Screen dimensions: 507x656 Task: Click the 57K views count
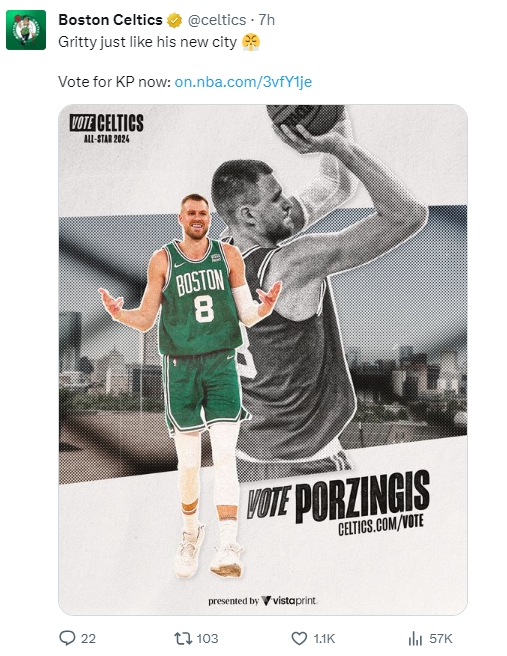tap(440, 638)
